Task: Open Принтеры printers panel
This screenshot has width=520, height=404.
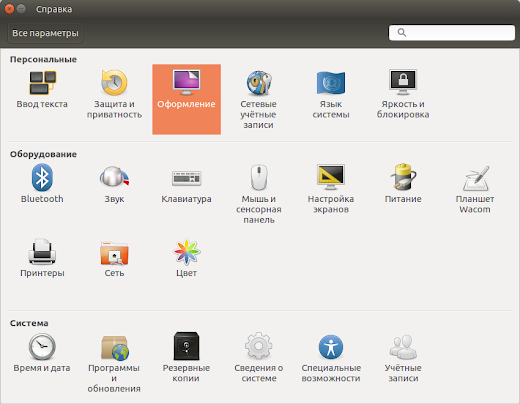Action: coord(42,258)
